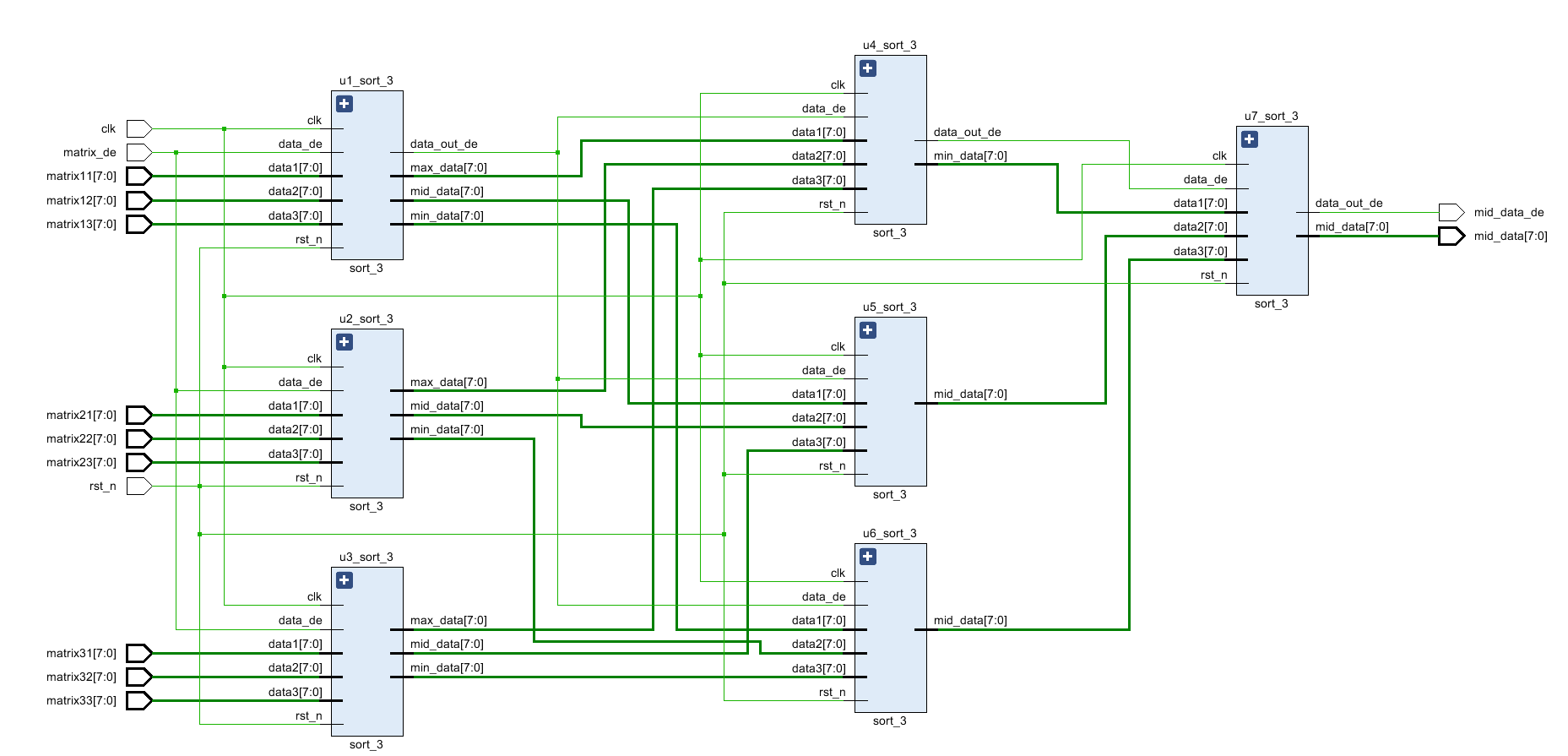
Task: Expand the u4_sort_3 block with its plus icon
Action: [x=868, y=68]
